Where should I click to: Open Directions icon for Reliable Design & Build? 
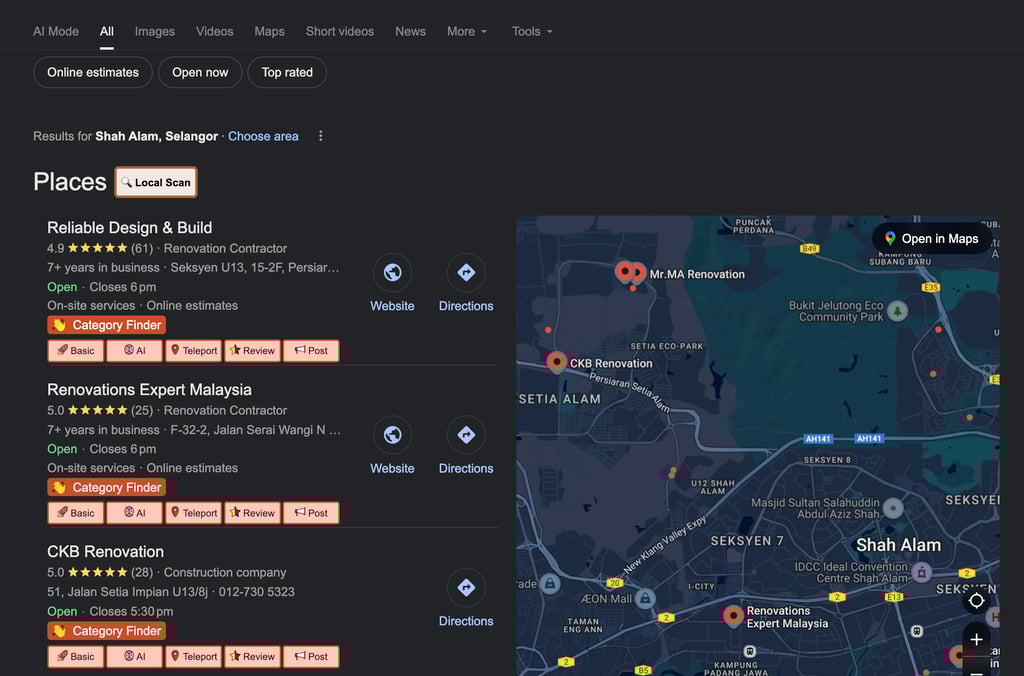tap(466, 272)
